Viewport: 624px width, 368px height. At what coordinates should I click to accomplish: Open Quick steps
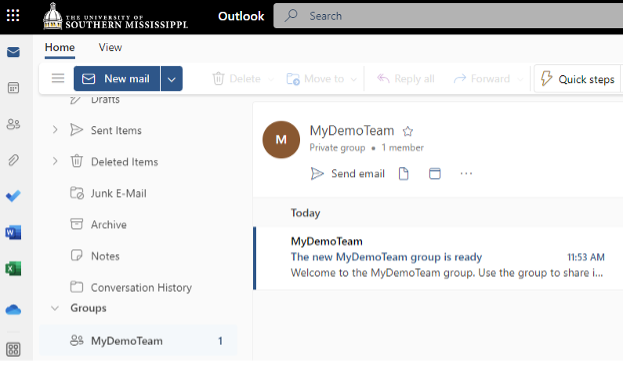point(577,78)
